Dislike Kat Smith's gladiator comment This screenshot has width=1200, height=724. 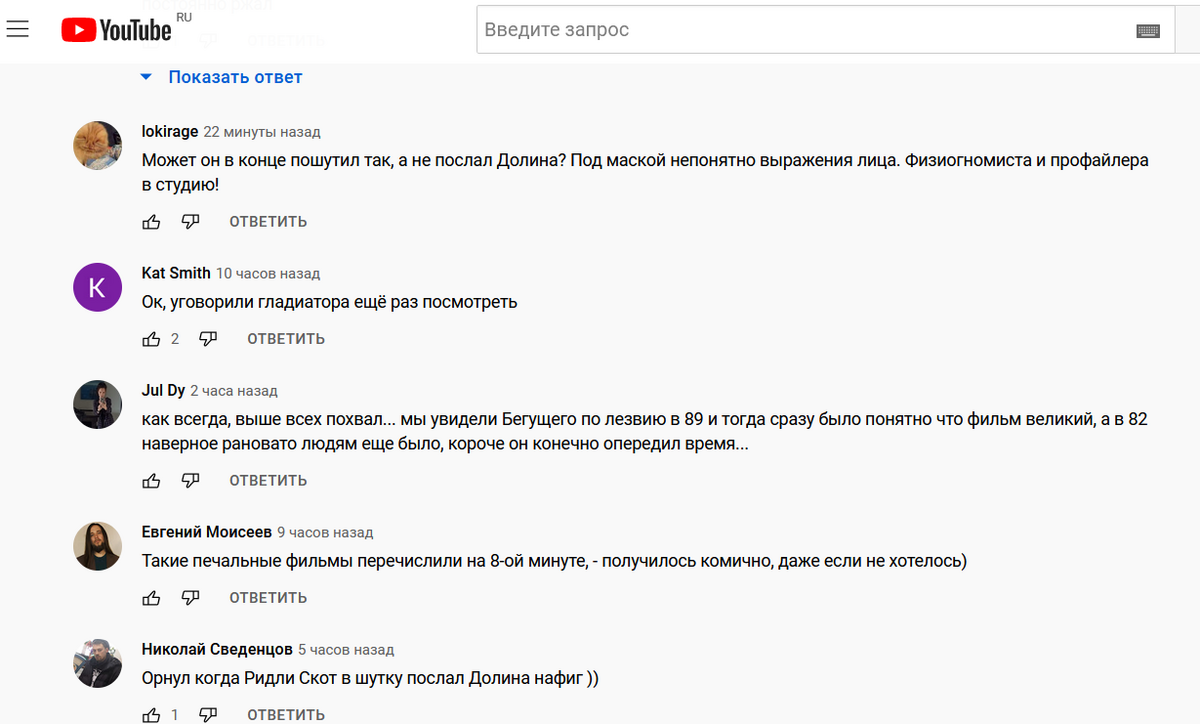(208, 339)
